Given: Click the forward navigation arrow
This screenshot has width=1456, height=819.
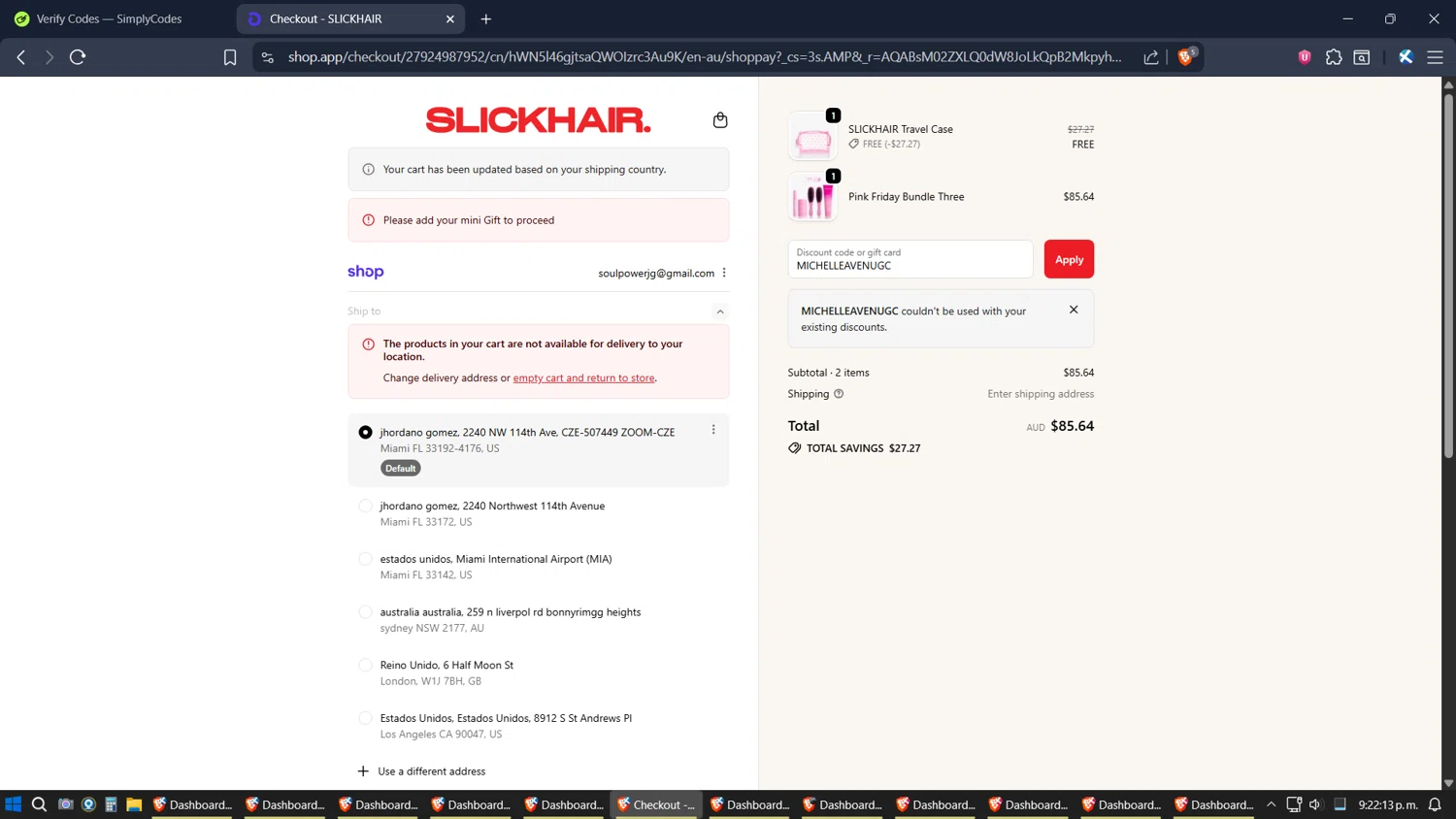Looking at the screenshot, I should [x=49, y=57].
